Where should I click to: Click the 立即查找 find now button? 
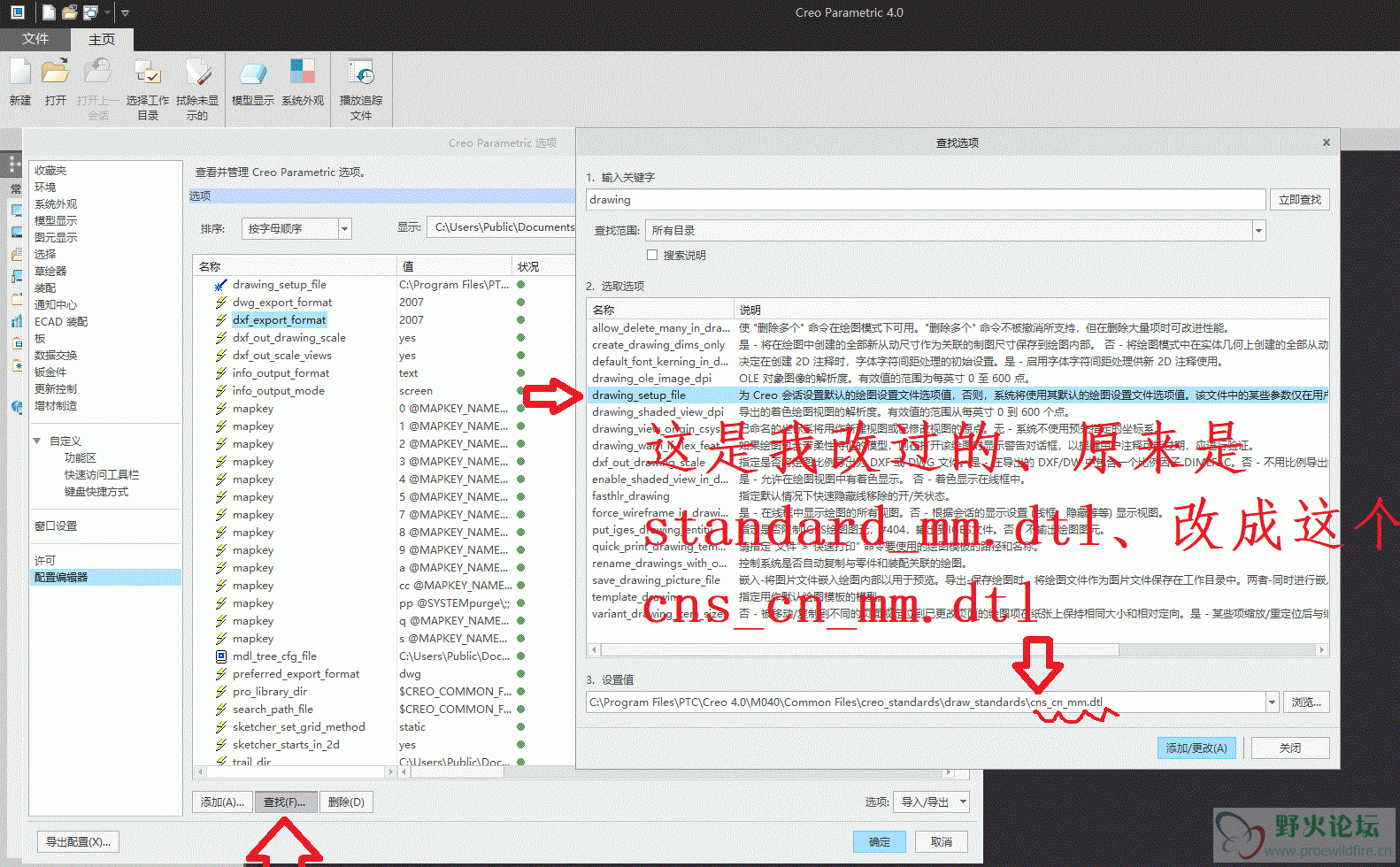tap(1300, 200)
